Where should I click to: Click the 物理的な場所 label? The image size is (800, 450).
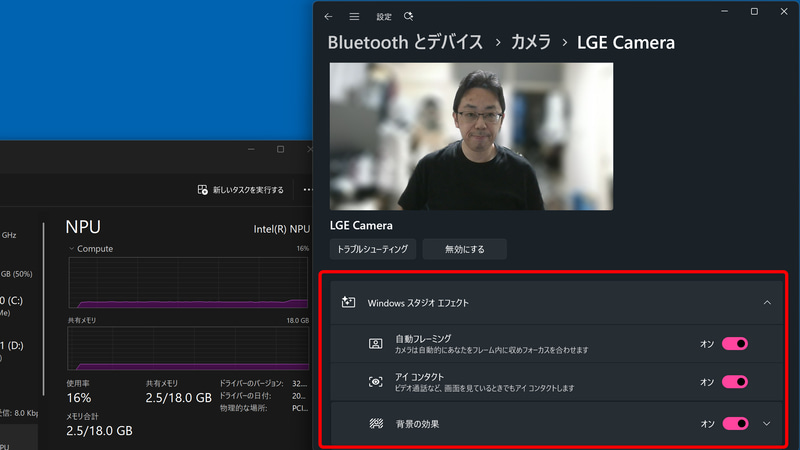point(243,408)
